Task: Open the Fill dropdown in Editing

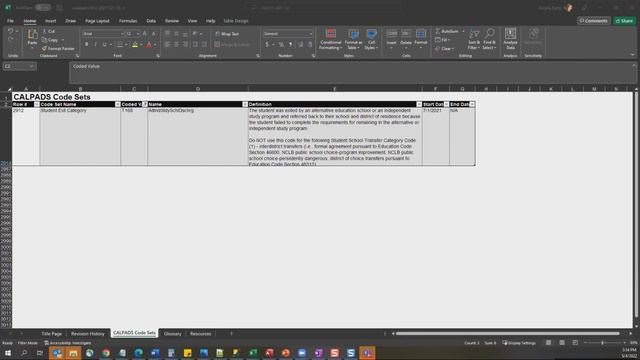Action: pyautogui.click(x=442, y=40)
